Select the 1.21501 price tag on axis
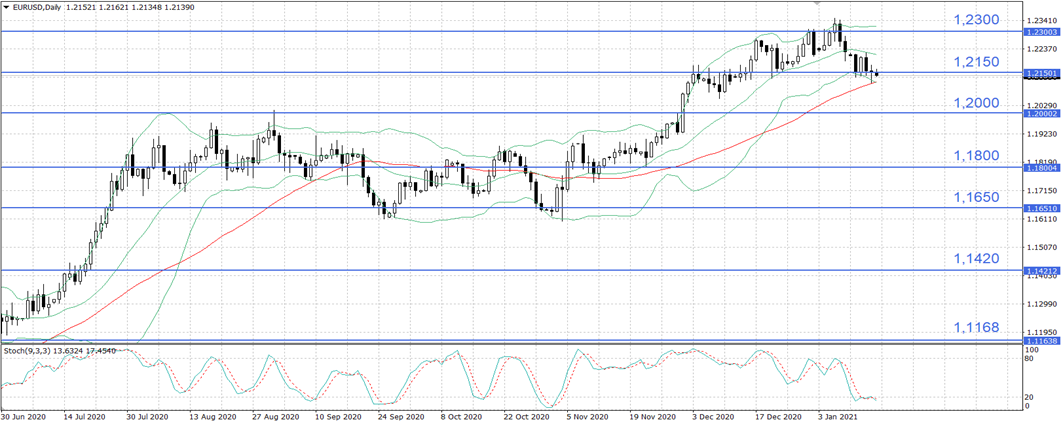This screenshot has height=424, width=1063. point(1042,73)
